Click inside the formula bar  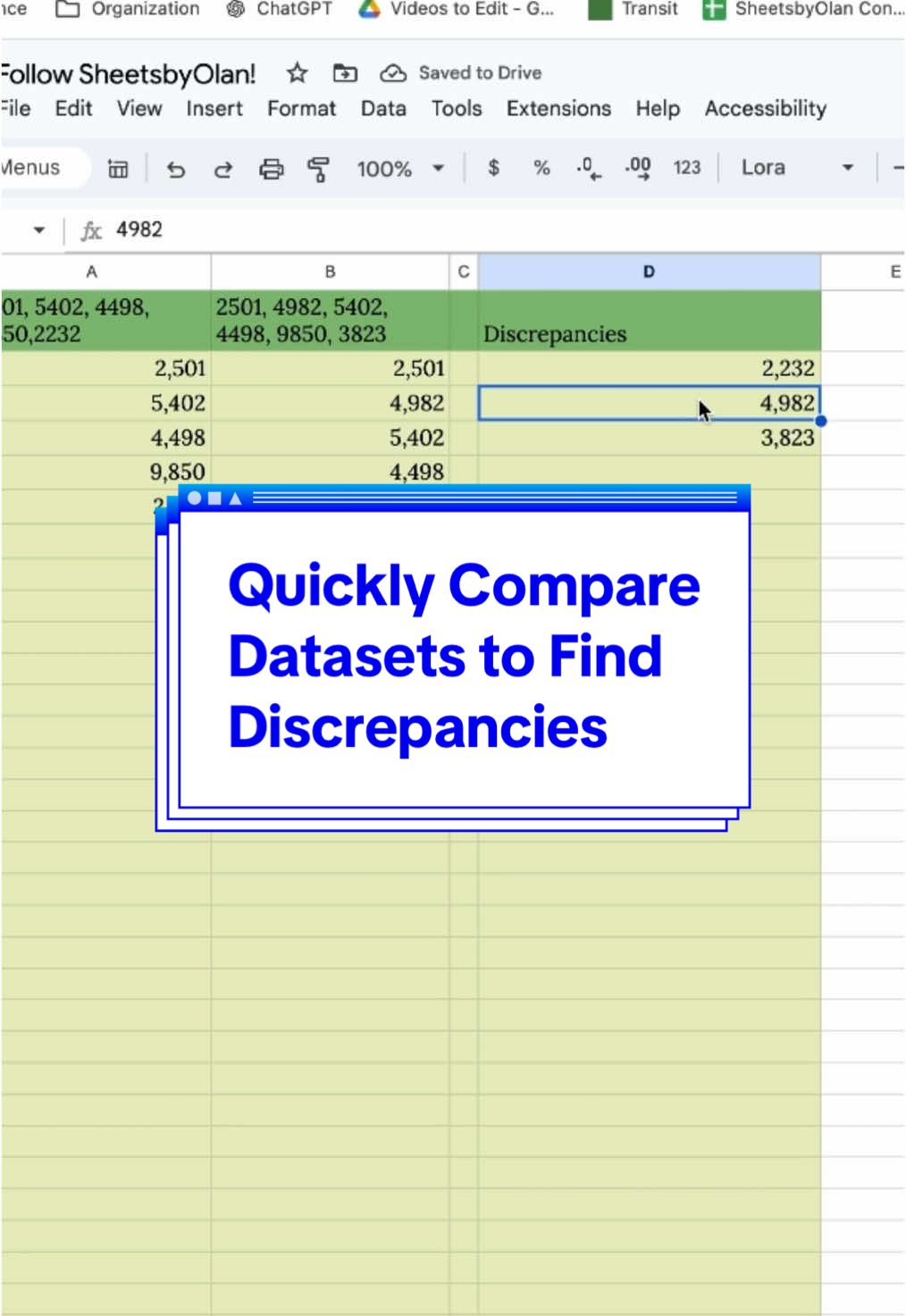point(268,229)
